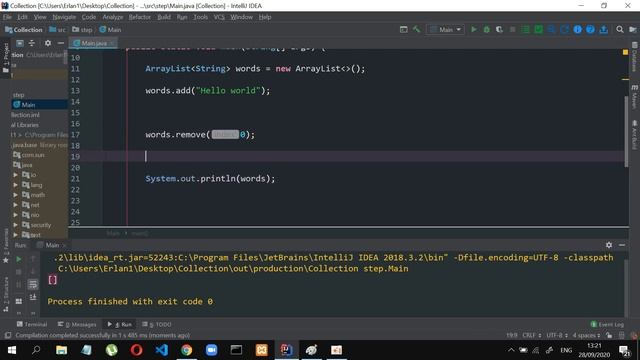
Task: Open the Navigate menu
Action: pos(64,17)
